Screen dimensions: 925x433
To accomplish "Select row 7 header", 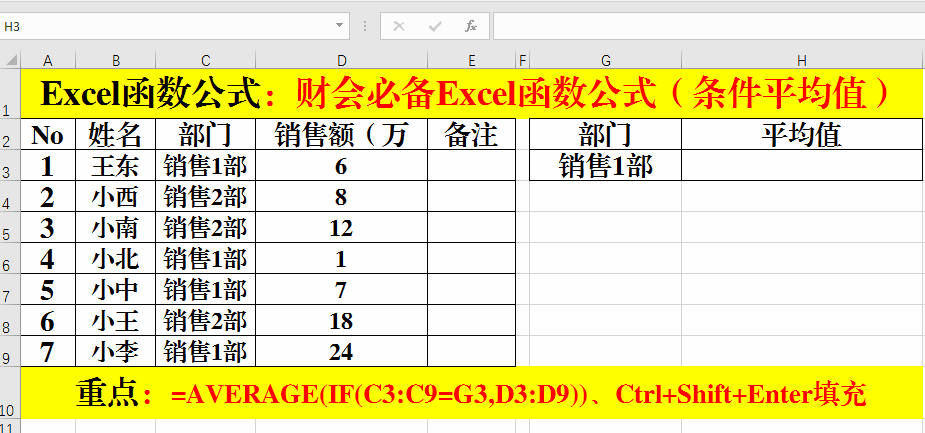I will 10,289.
